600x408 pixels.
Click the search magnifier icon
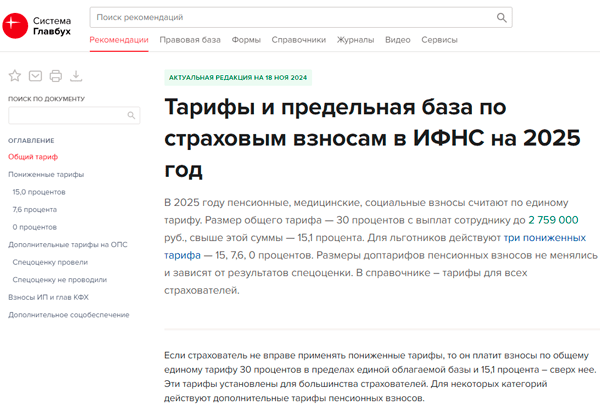pos(501,18)
